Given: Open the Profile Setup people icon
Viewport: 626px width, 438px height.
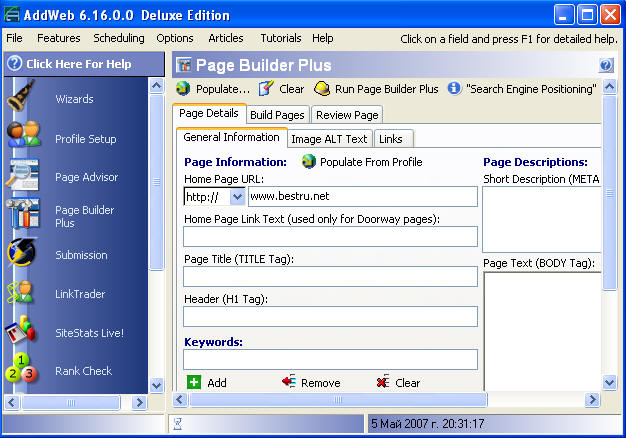Looking at the screenshot, I should coord(23,135).
